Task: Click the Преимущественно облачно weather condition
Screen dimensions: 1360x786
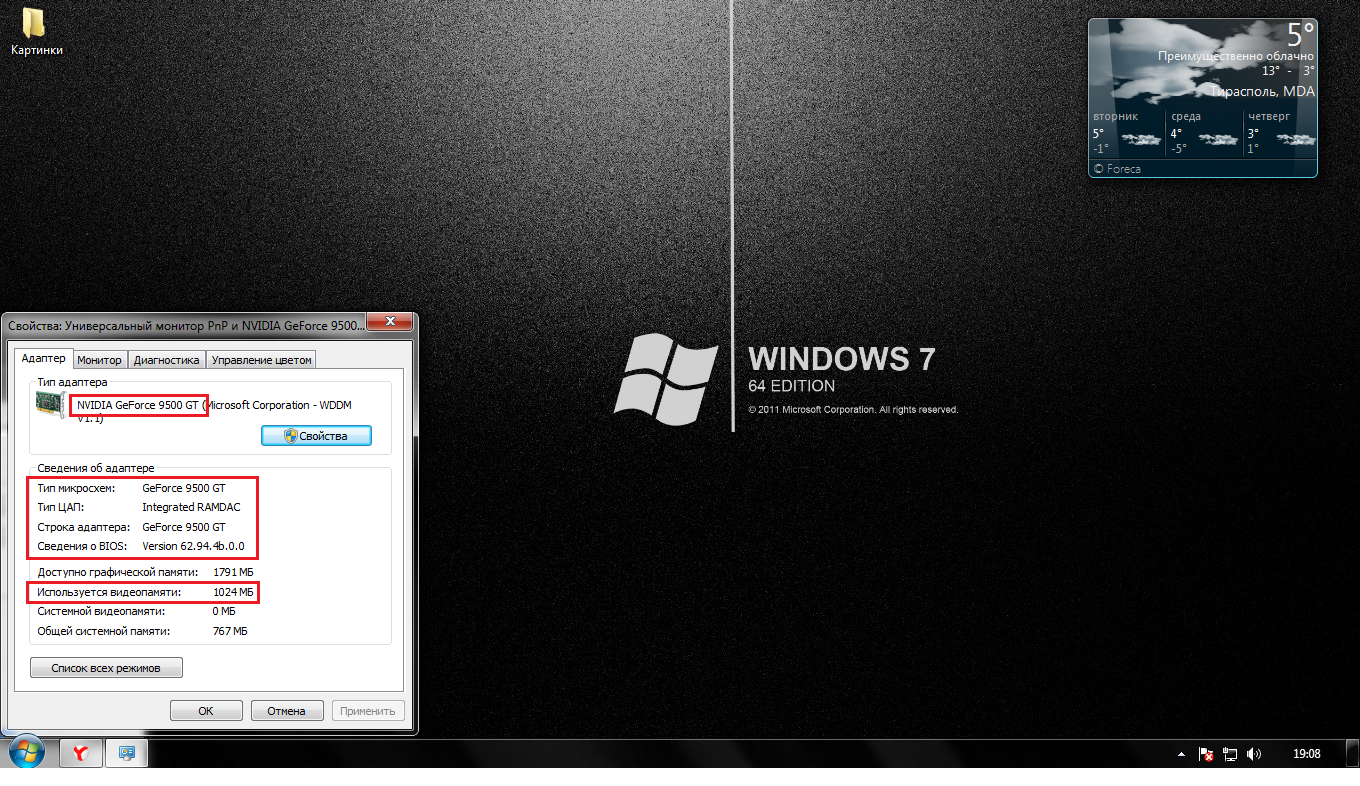Action: [1236, 56]
